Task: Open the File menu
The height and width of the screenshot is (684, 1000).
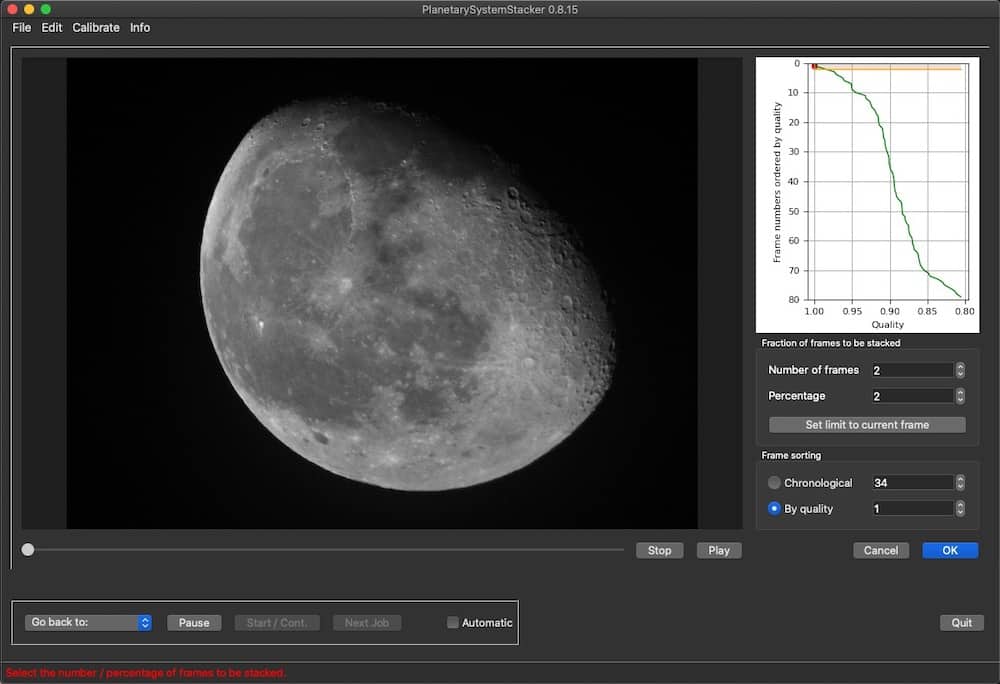Action: 21,28
